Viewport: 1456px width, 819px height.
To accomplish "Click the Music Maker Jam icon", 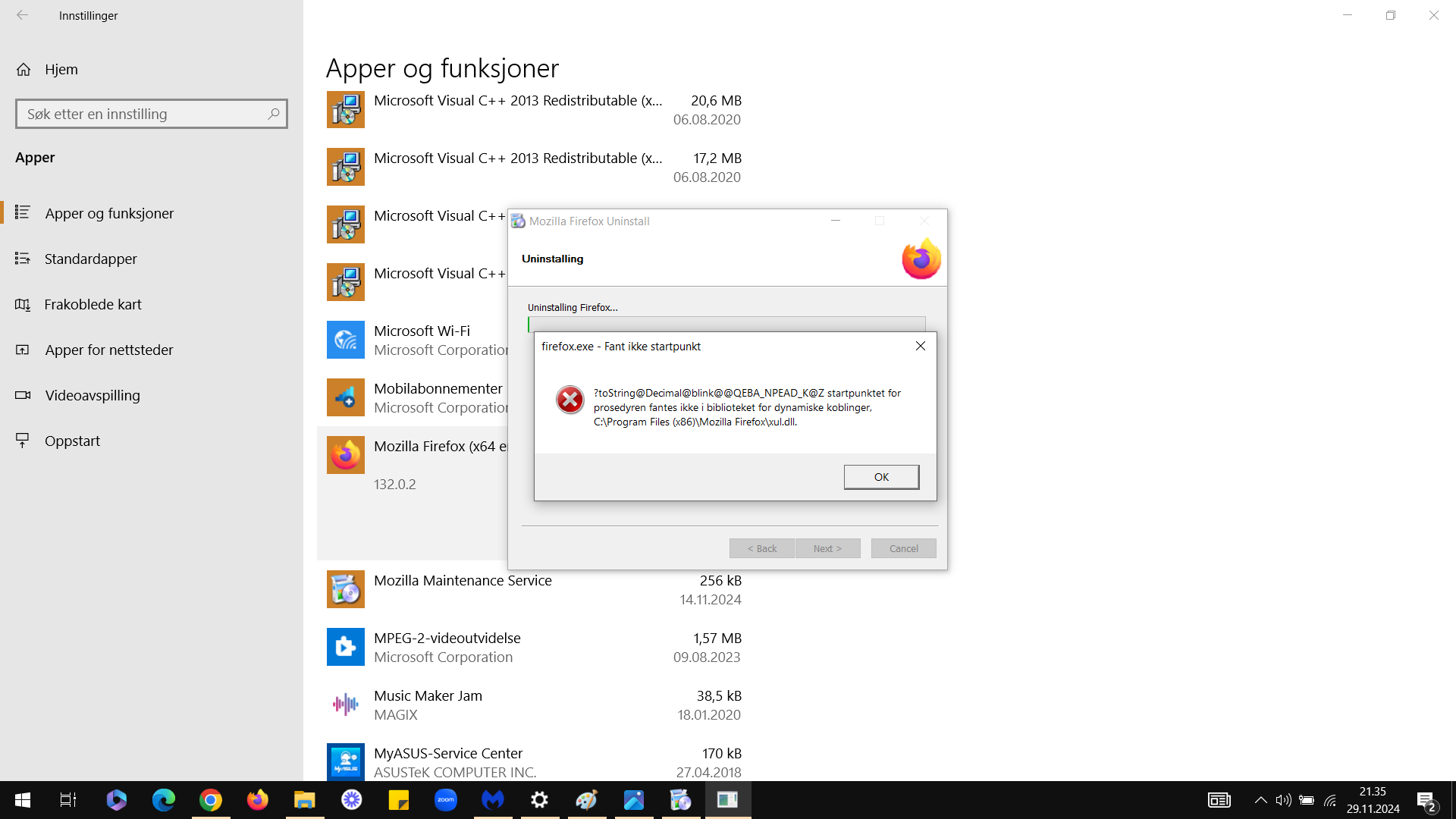I will pos(346,704).
